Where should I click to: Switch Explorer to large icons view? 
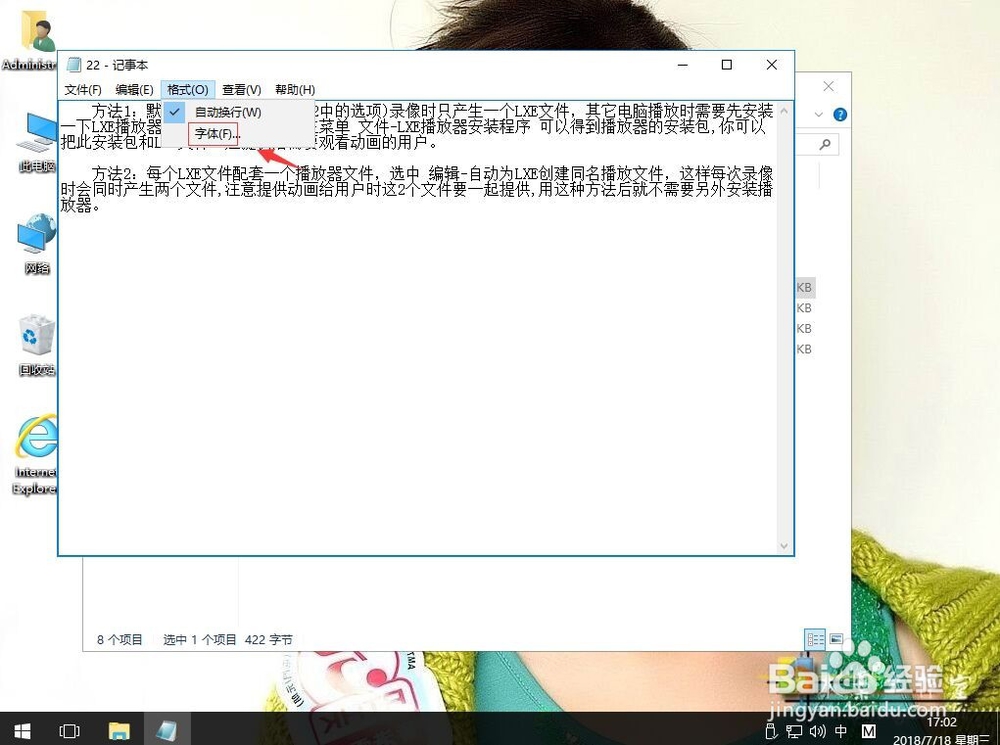[x=834, y=638]
